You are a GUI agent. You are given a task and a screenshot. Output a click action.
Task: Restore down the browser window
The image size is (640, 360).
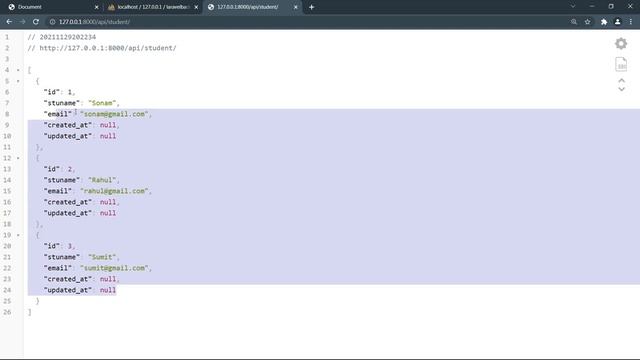pos(611,7)
